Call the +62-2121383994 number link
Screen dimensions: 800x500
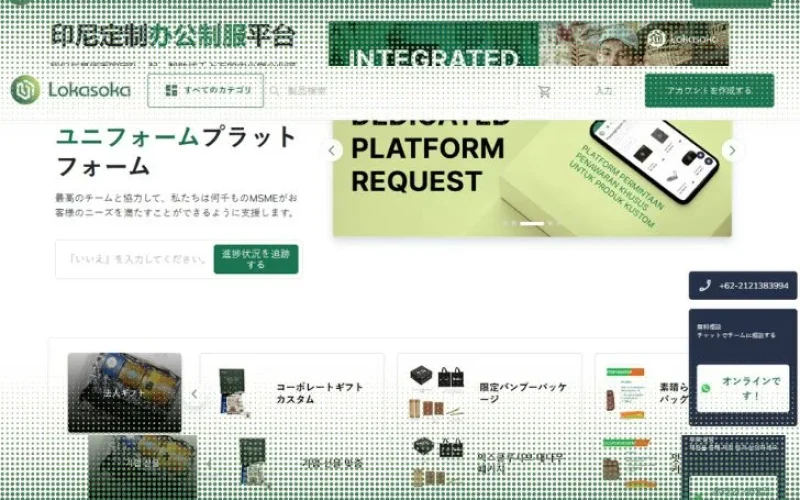[x=754, y=286]
